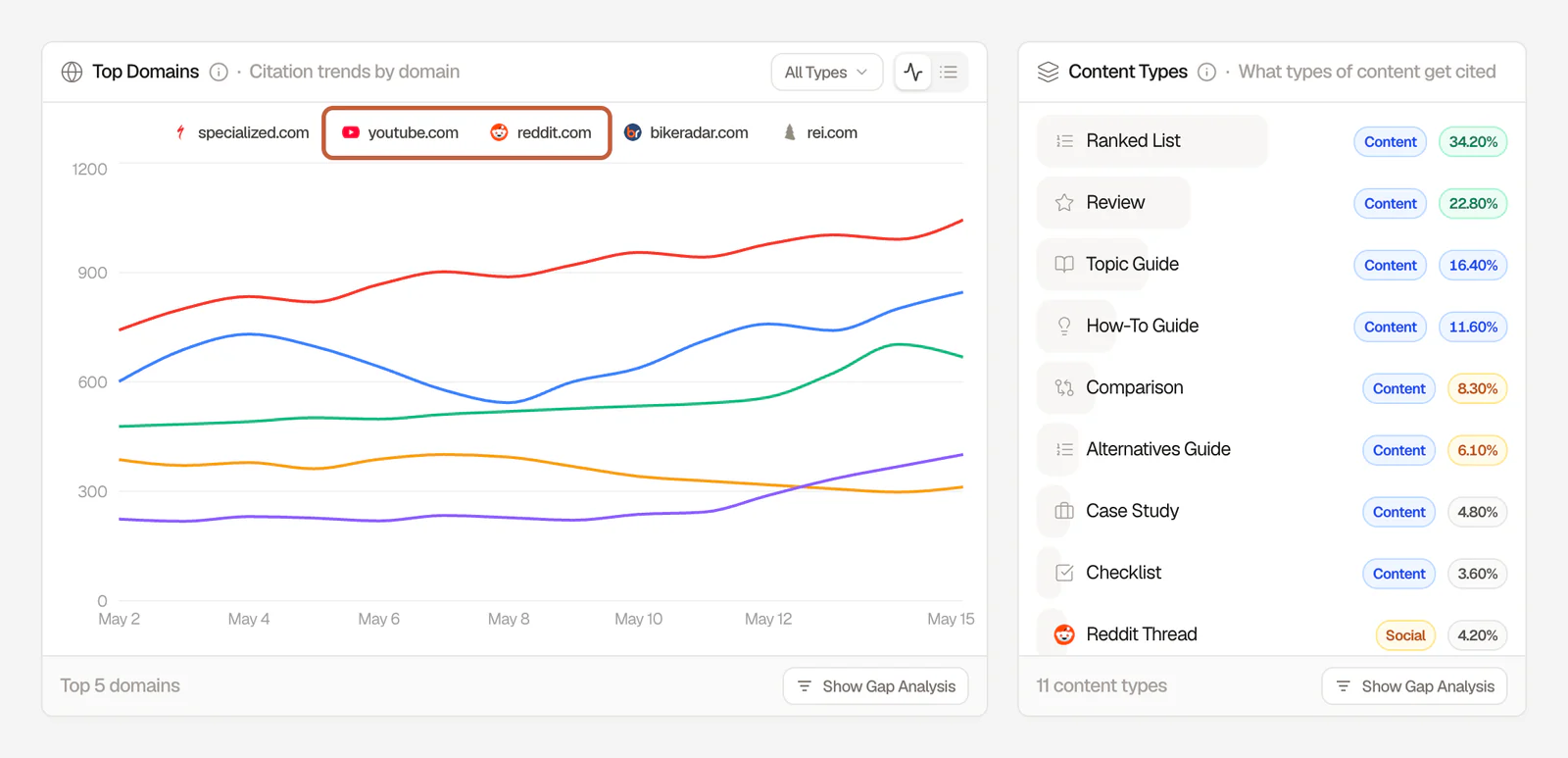The image size is (1568, 758).
Task: Open the info icon next to Content Types
Action: coord(1207,72)
